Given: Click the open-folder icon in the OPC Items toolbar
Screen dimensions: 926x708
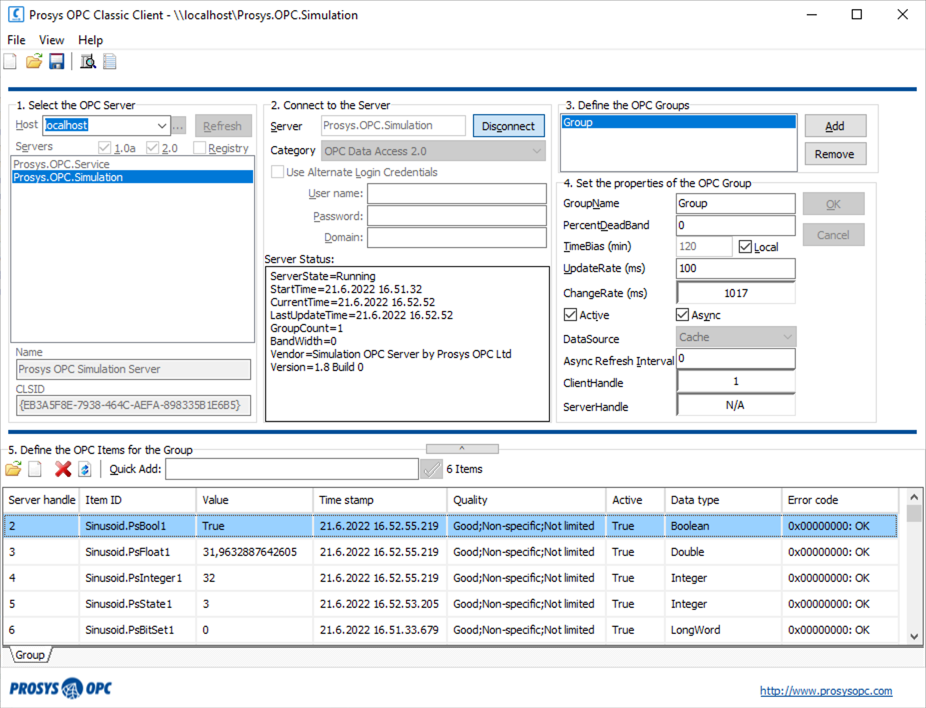Looking at the screenshot, I should tap(13, 469).
